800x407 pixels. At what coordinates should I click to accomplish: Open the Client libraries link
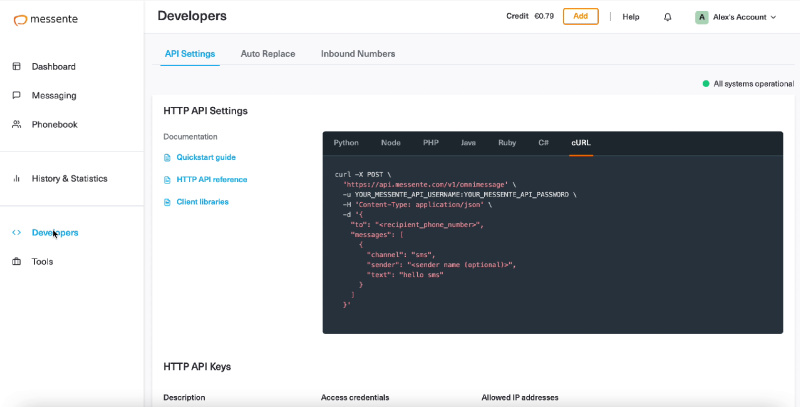click(203, 202)
